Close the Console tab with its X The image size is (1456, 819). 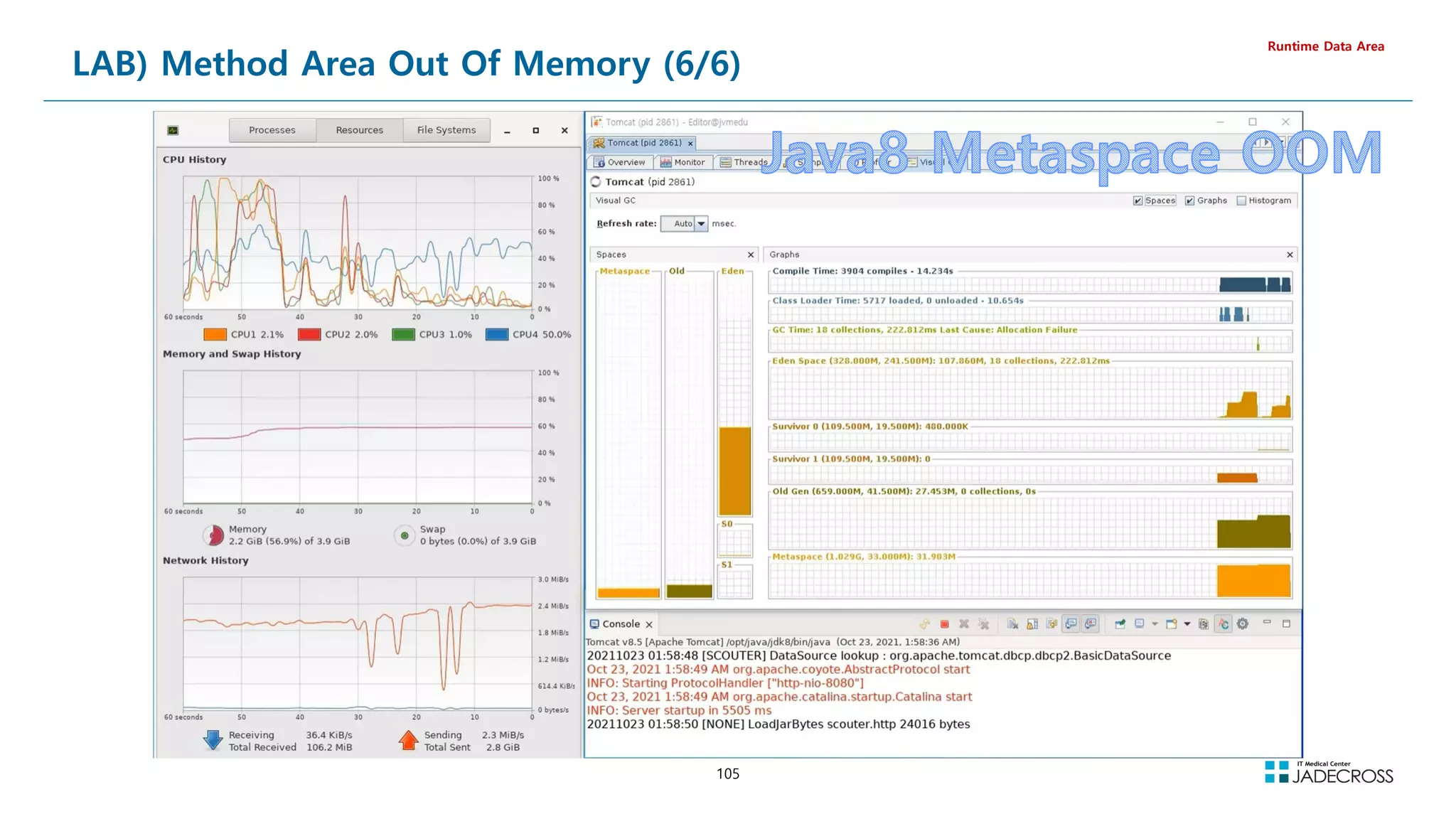coord(649,625)
